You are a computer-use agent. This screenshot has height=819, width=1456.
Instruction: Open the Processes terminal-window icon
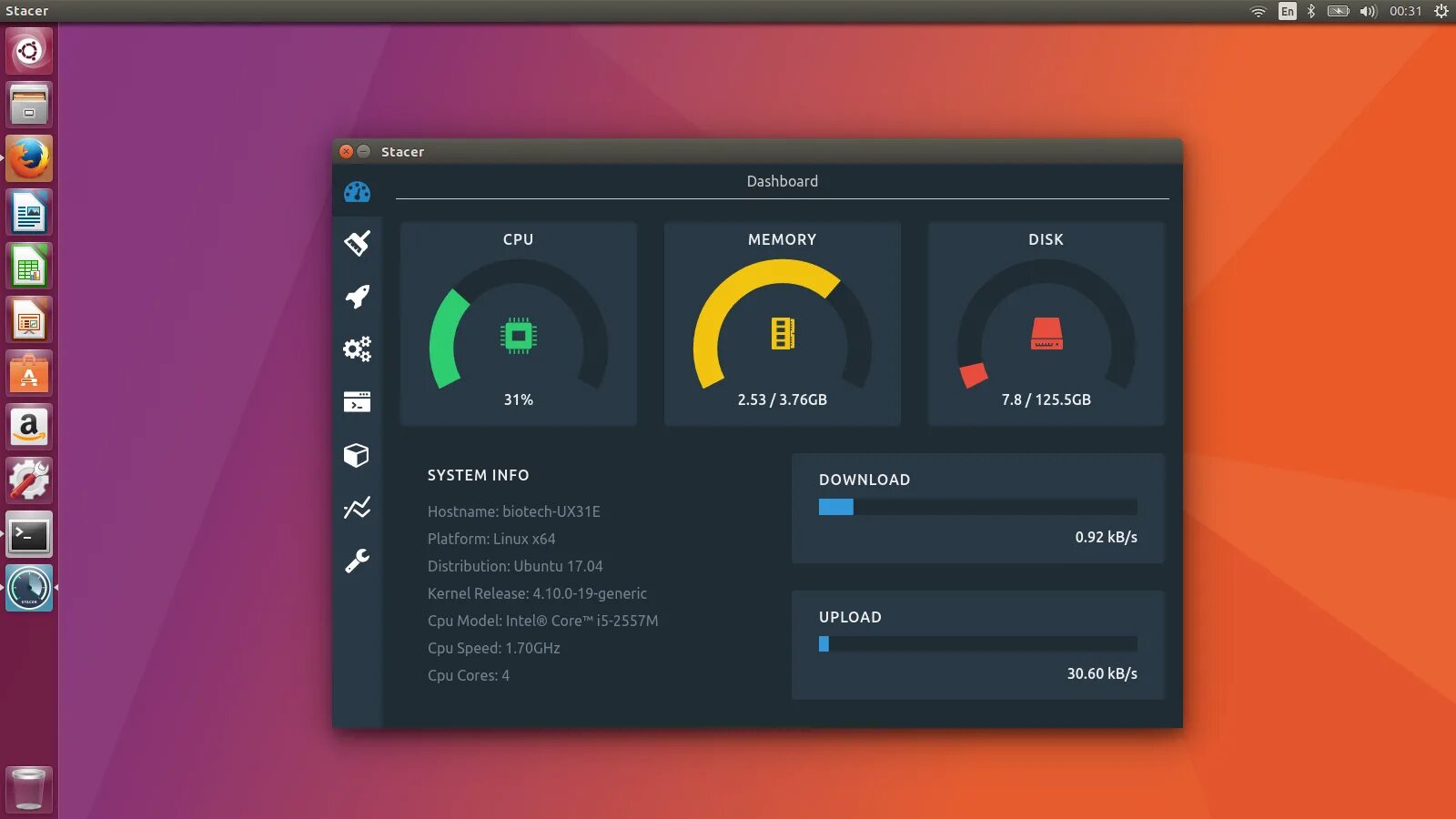(x=357, y=401)
